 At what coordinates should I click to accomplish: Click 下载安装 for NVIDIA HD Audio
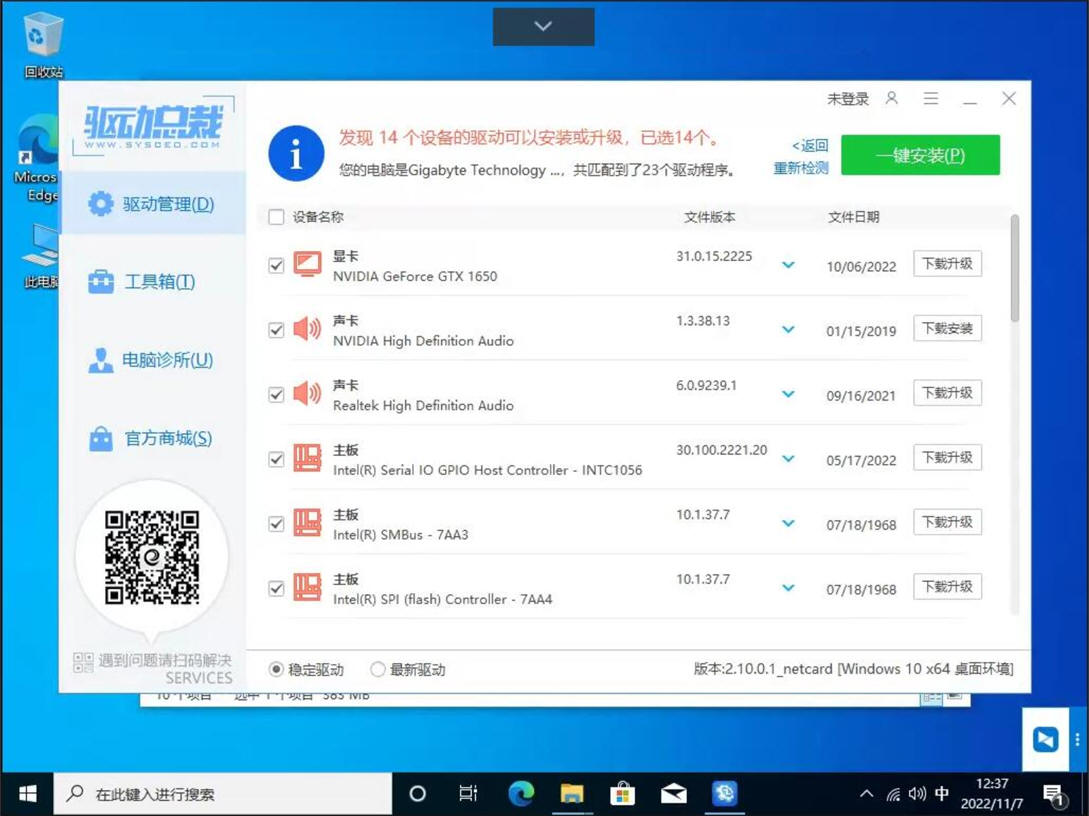pos(947,328)
